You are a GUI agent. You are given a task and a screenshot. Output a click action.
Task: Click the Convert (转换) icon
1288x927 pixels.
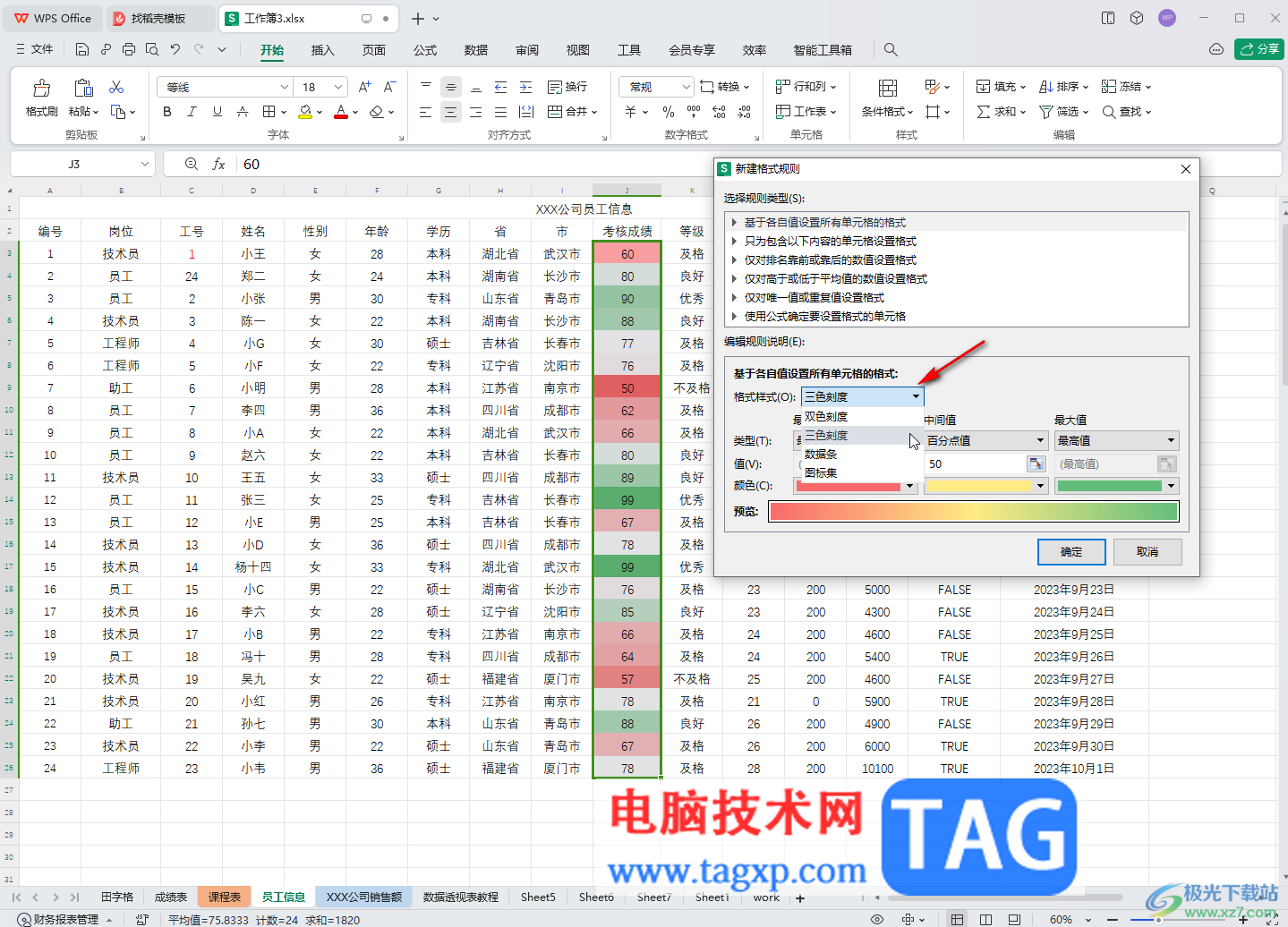[707, 87]
